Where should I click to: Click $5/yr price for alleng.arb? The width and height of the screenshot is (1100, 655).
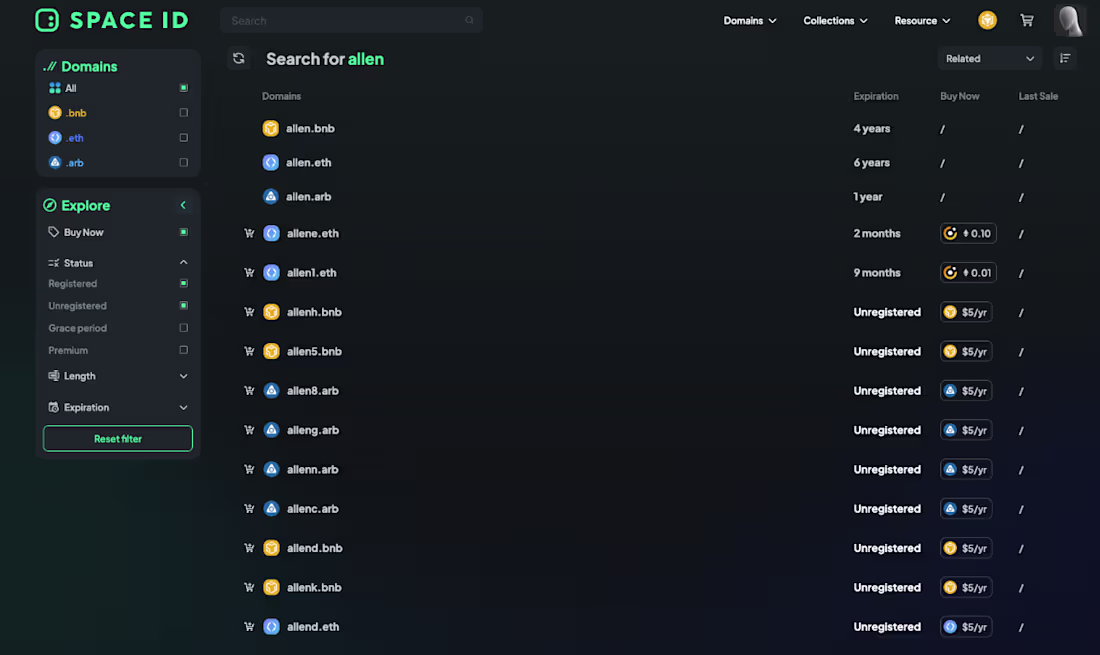(966, 430)
